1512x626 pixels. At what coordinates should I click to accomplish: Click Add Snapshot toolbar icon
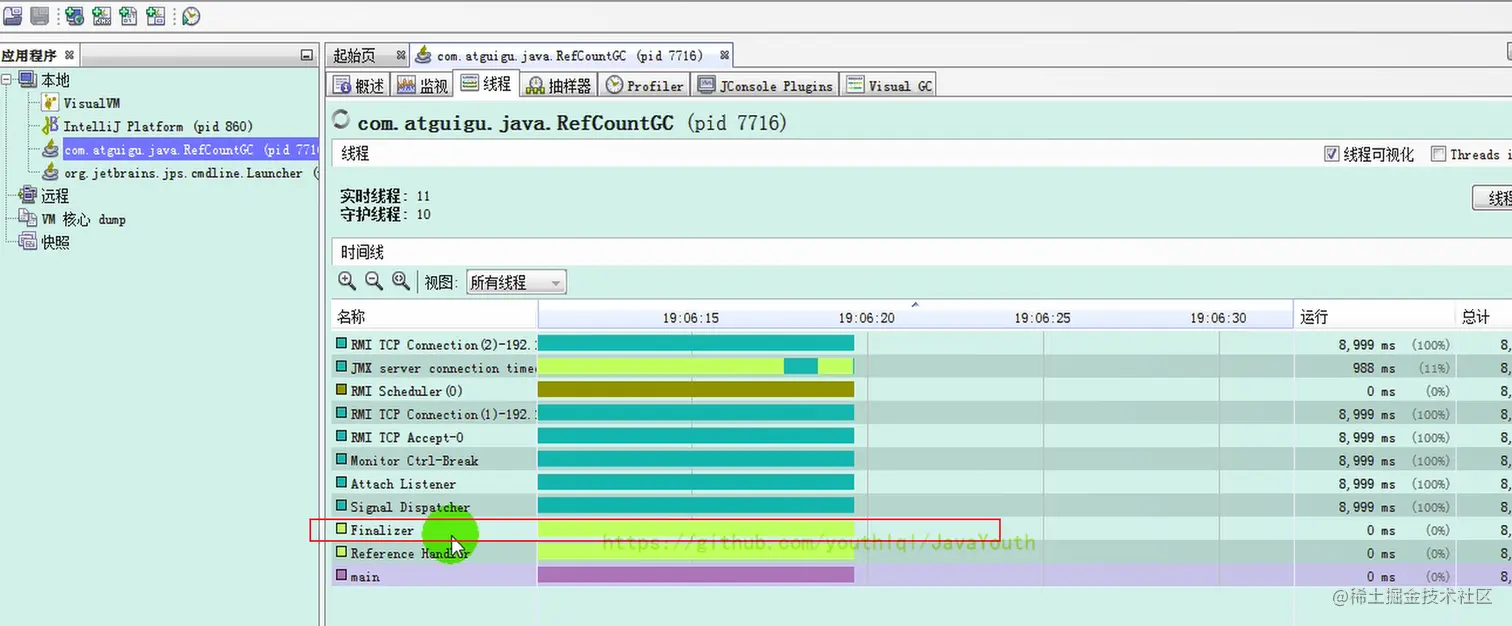tap(156, 15)
